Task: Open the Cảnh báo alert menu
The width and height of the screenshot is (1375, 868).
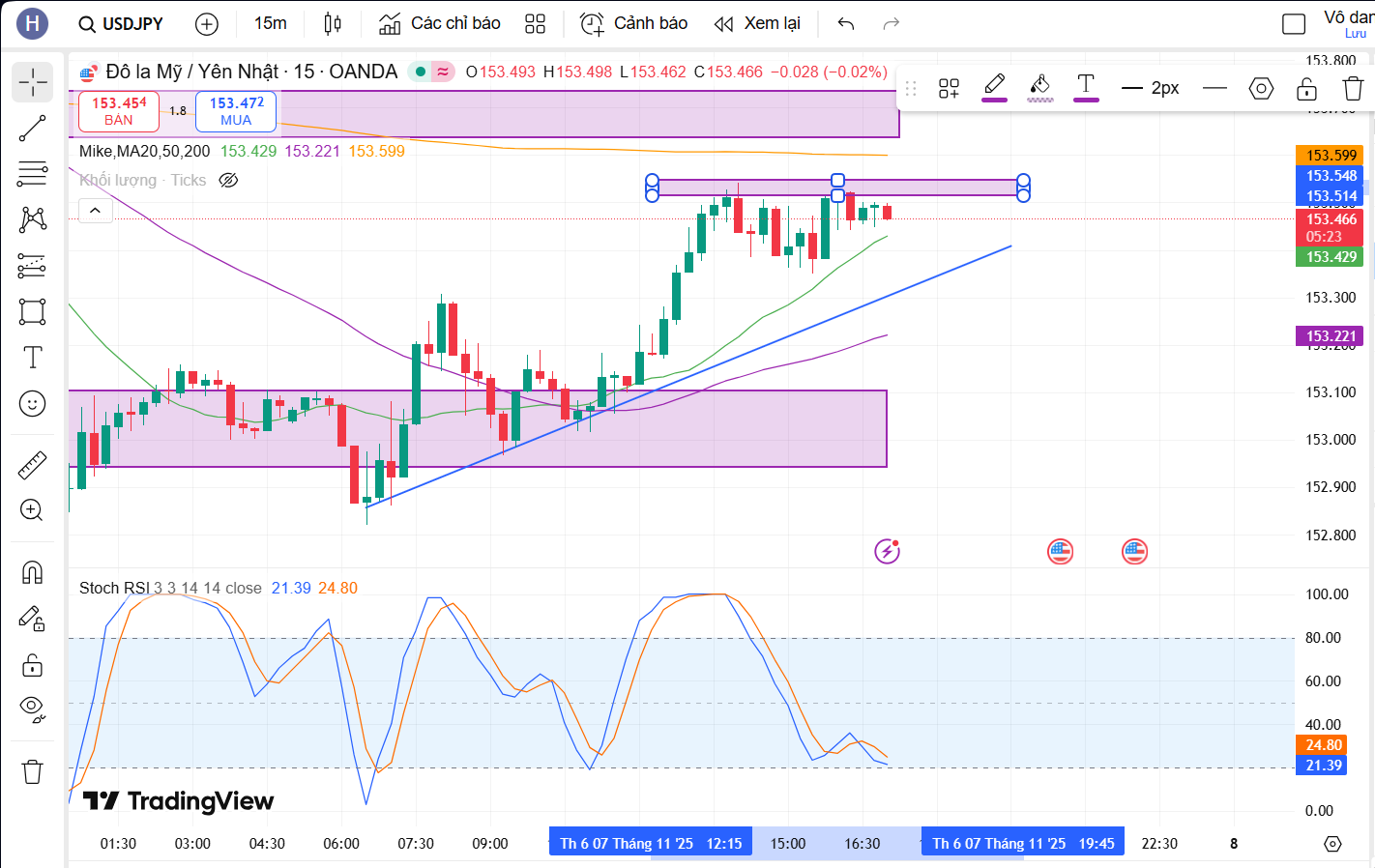Action: (634, 23)
